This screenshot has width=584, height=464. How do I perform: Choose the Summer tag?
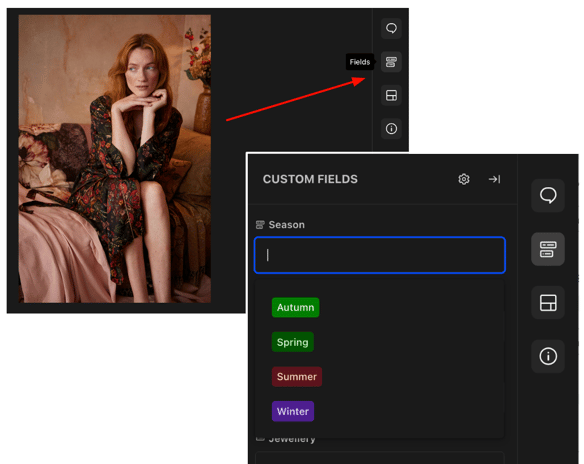point(297,376)
